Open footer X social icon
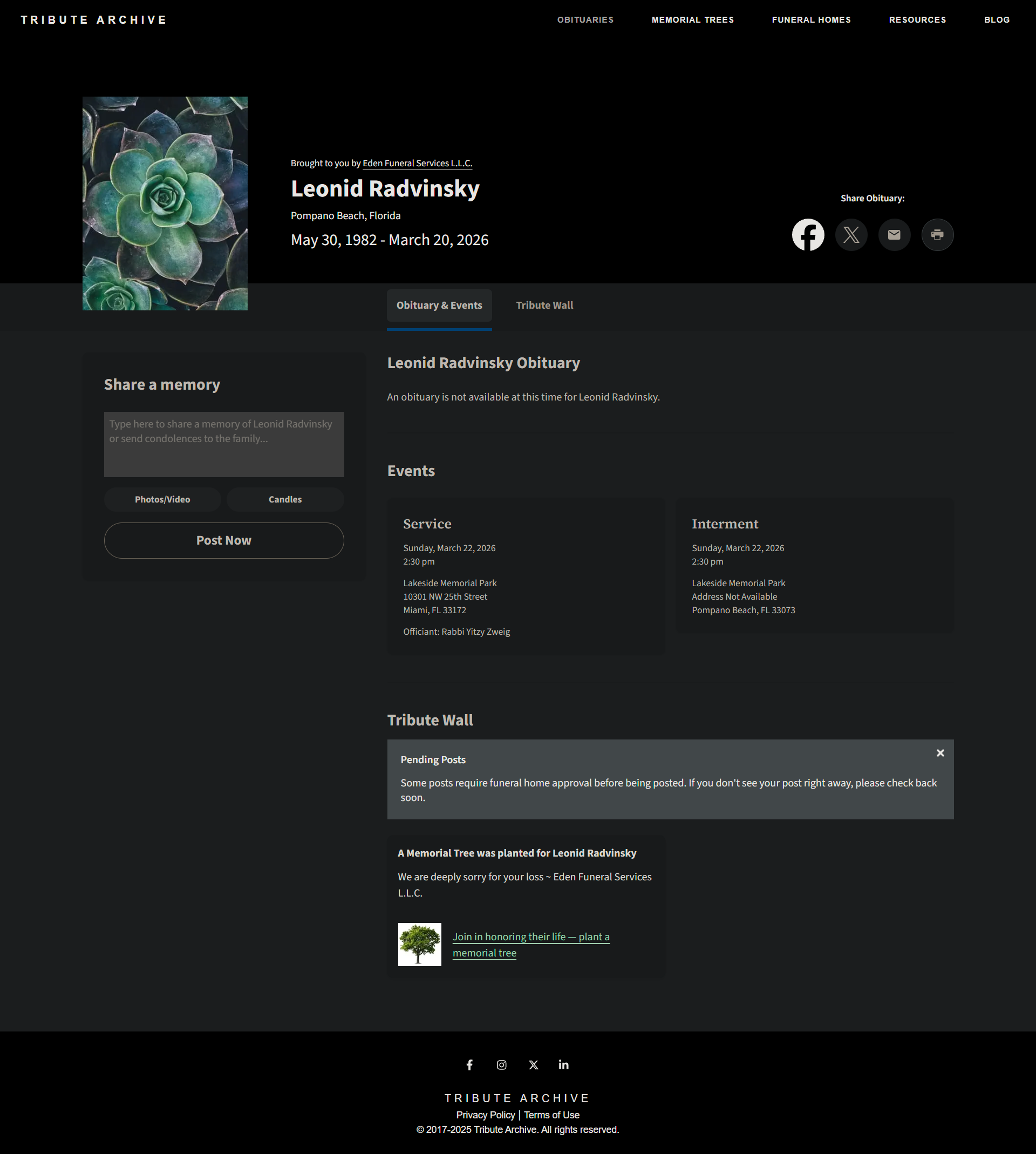The width and height of the screenshot is (1036, 1154). [533, 1064]
